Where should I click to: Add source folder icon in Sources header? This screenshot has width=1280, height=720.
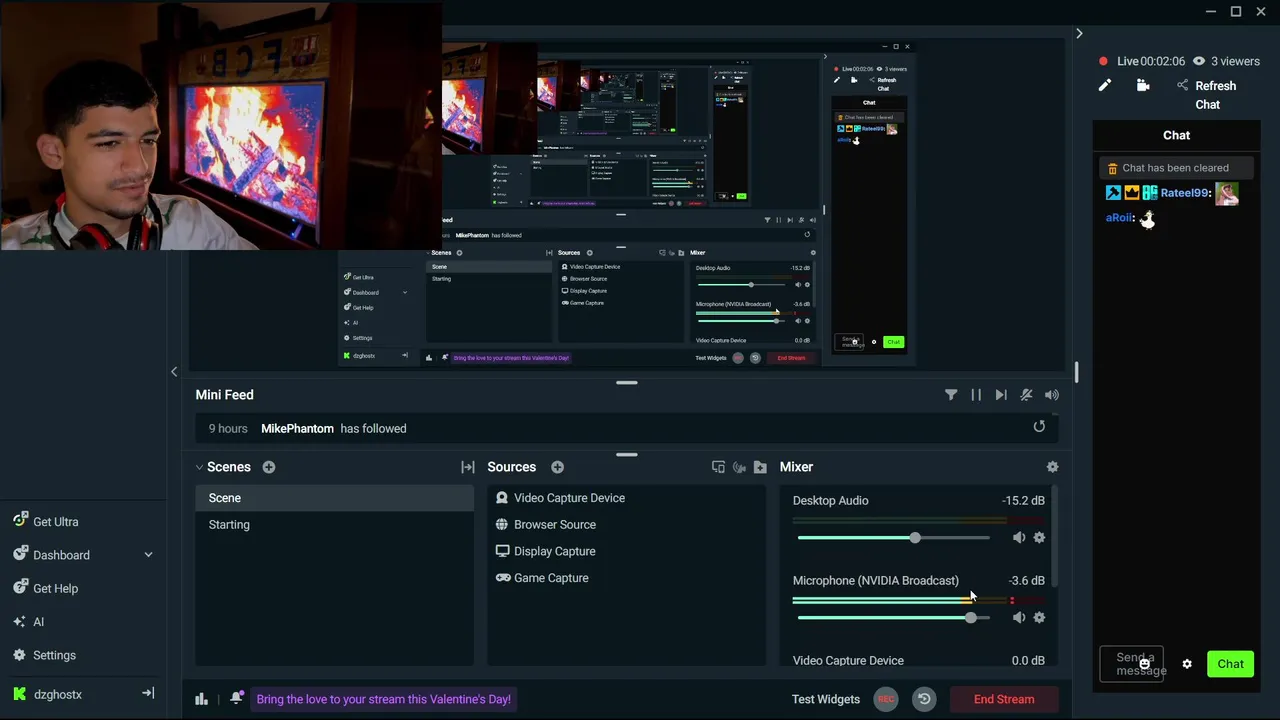(x=760, y=467)
